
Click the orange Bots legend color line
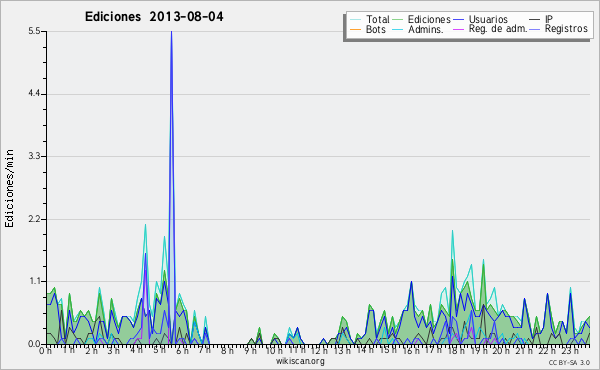tap(355, 29)
